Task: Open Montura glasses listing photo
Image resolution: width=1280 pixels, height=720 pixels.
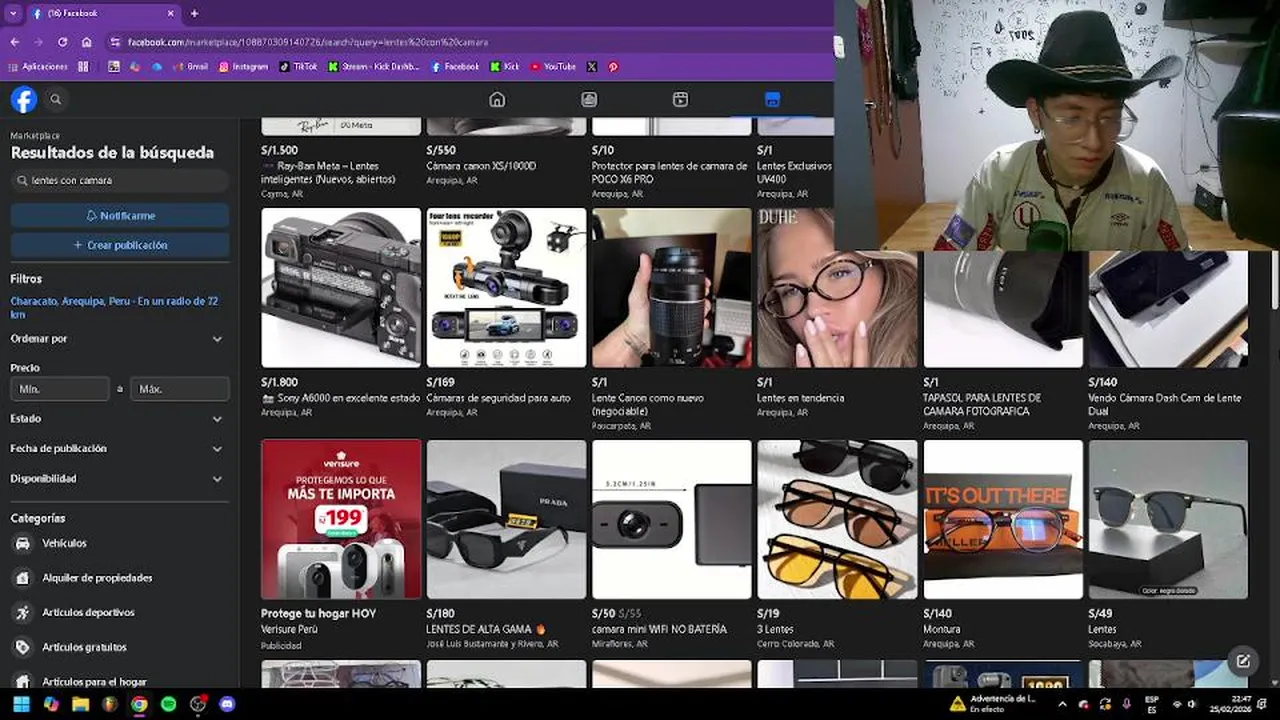Action: pyautogui.click(x=1002, y=519)
